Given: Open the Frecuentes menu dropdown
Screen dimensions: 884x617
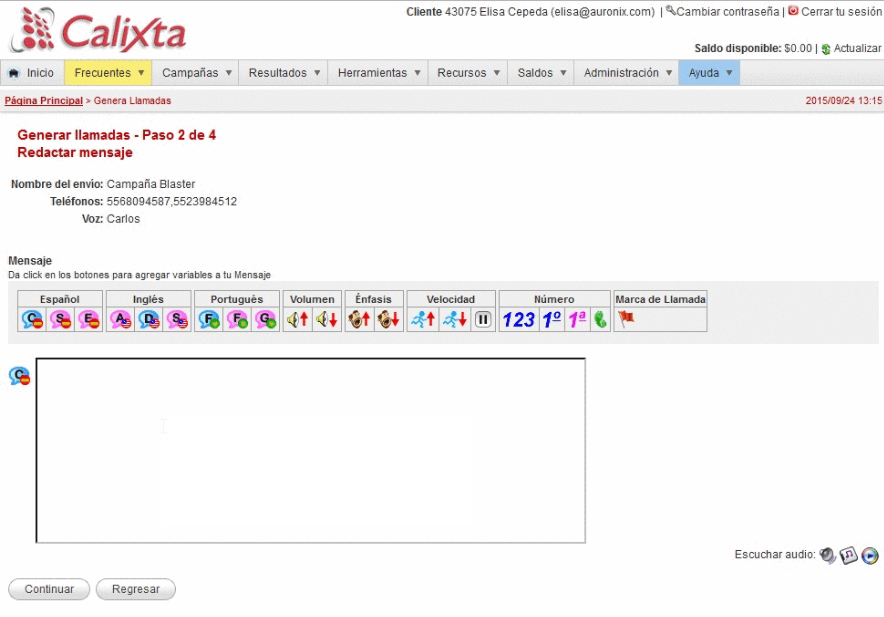Looking at the screenshot, I should coord(106,72).
